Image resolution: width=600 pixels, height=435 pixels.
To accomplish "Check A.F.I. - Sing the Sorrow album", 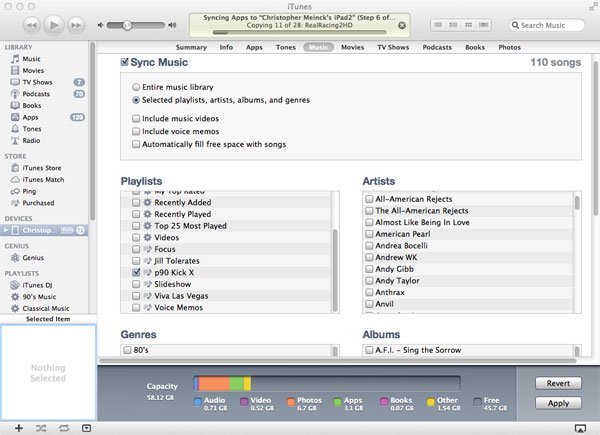I will click(x=369, y=350).
